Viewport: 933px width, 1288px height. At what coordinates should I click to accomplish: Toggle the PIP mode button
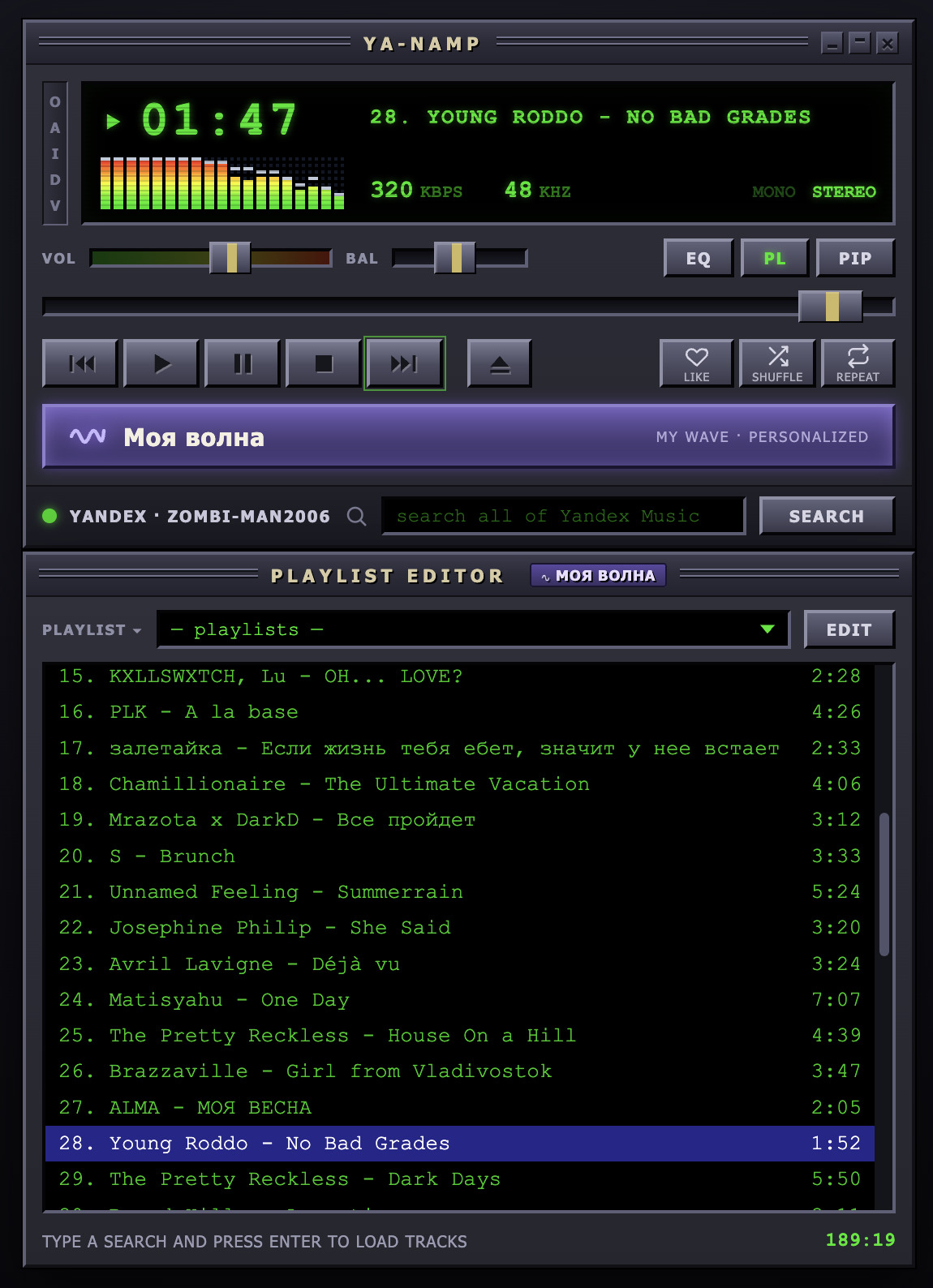(855, 258)
